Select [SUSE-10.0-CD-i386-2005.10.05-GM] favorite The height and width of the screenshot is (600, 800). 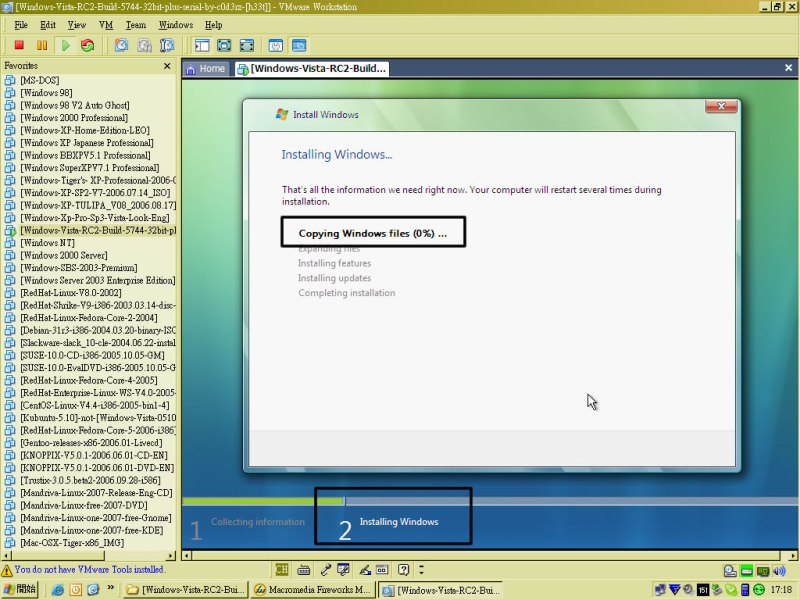pos(92,355)
